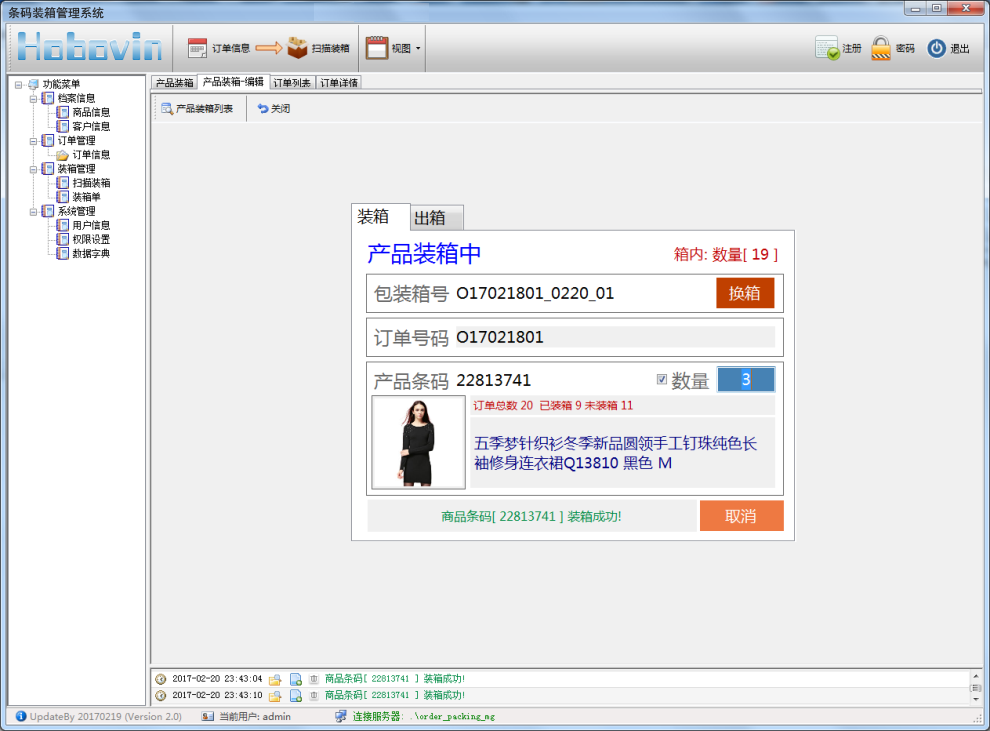Select 权限设置 in the tree
Screen dimensions: 990x731
pos(91,239)
